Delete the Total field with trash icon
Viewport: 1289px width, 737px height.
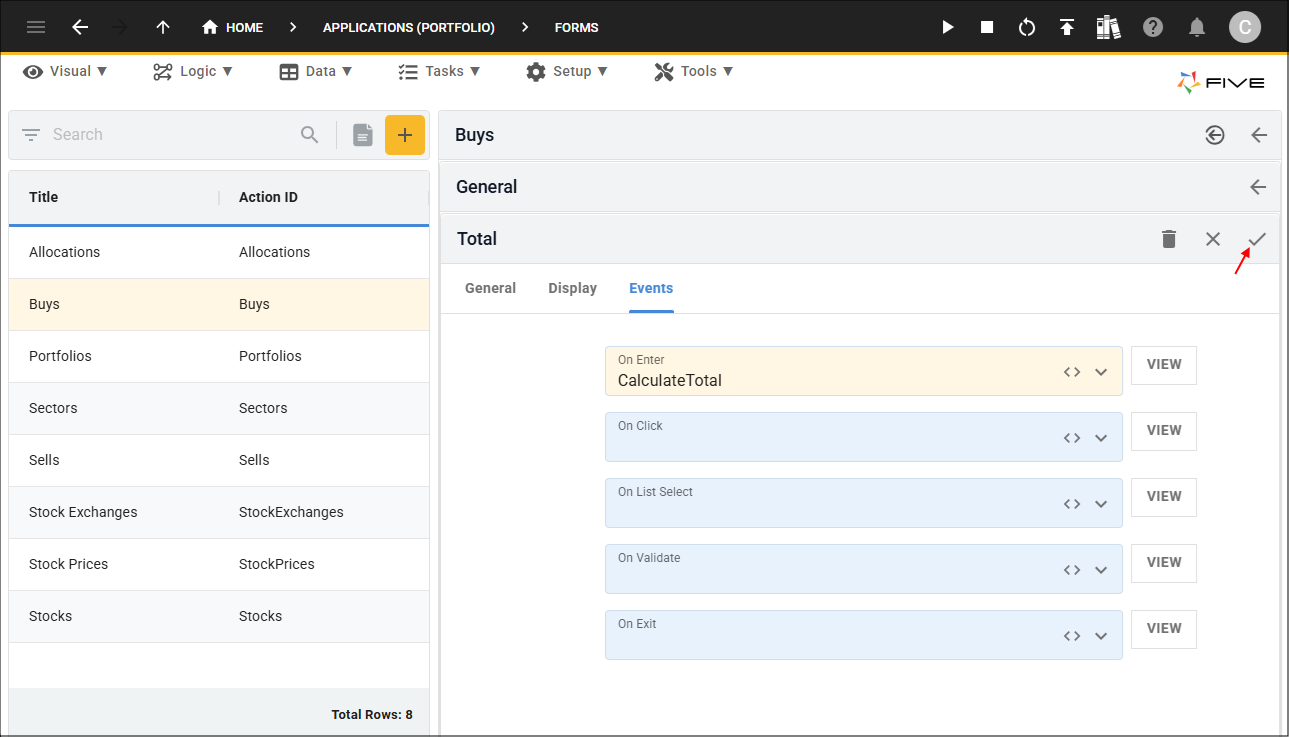(x=1169, y=239)
